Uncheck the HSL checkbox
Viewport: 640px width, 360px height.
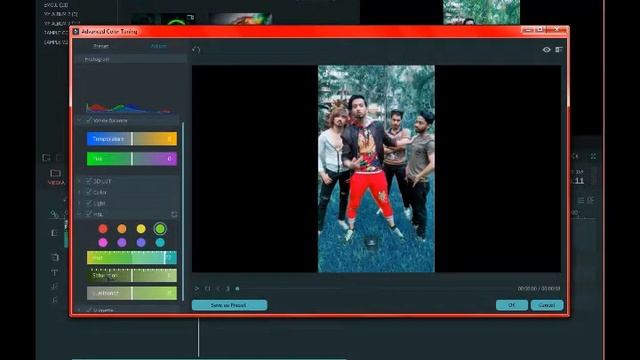point(89,214)
